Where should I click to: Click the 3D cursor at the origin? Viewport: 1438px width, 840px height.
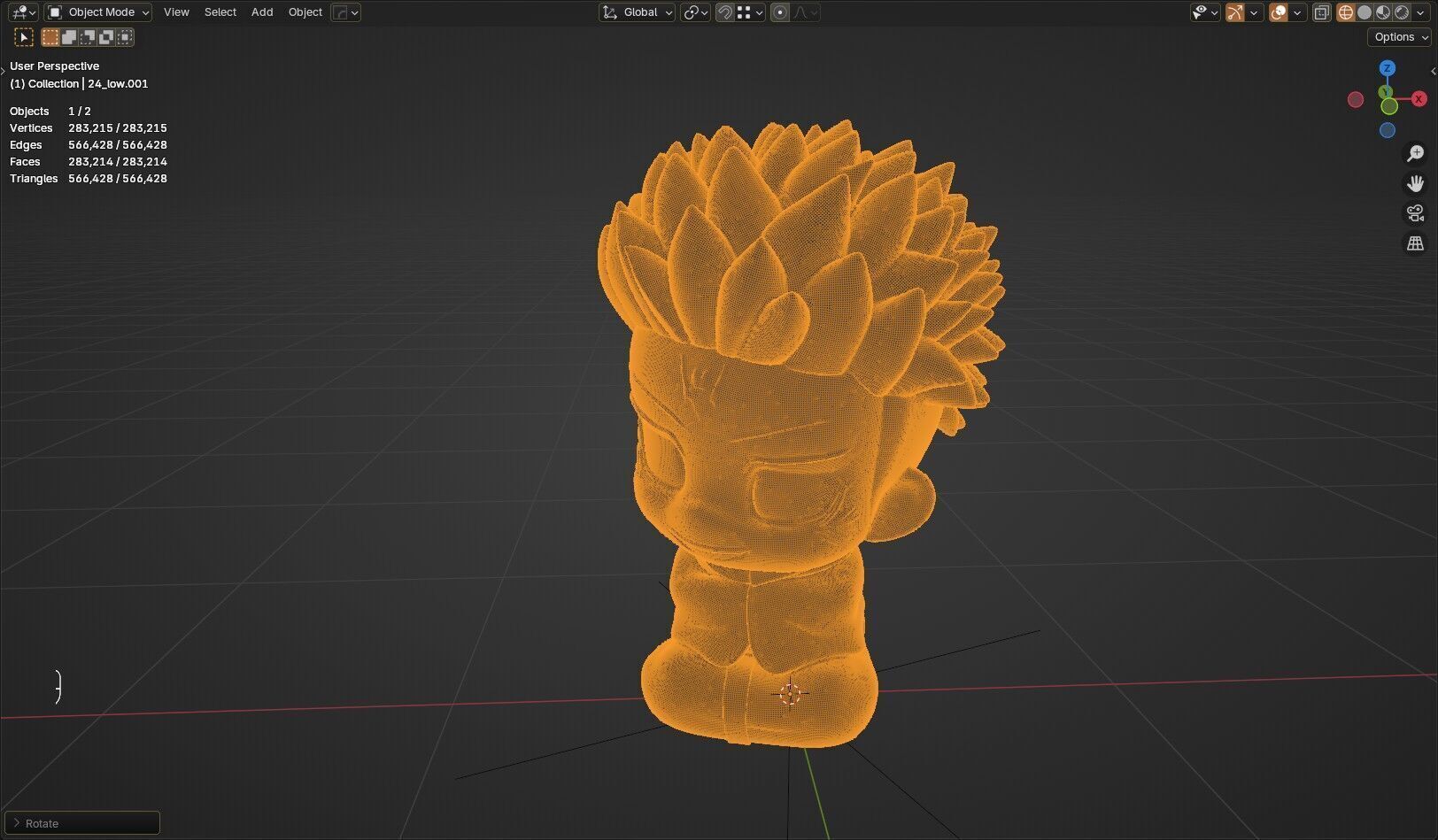[x=790, y=695]
